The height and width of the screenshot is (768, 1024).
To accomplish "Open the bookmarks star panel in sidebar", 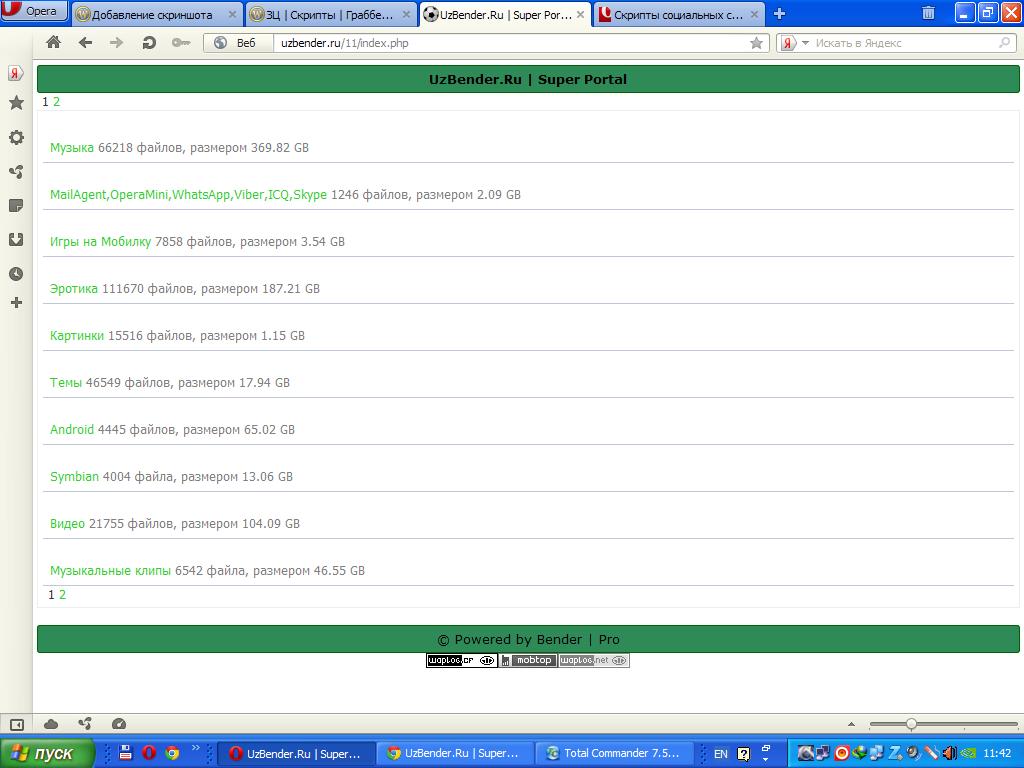I will coord(16,103).
